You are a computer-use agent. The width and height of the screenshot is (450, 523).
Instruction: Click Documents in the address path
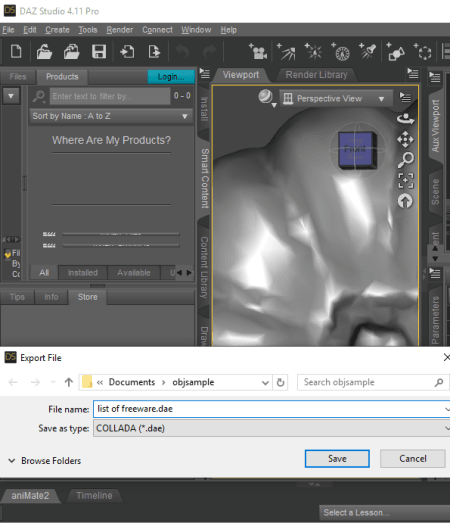pos(132,382)
